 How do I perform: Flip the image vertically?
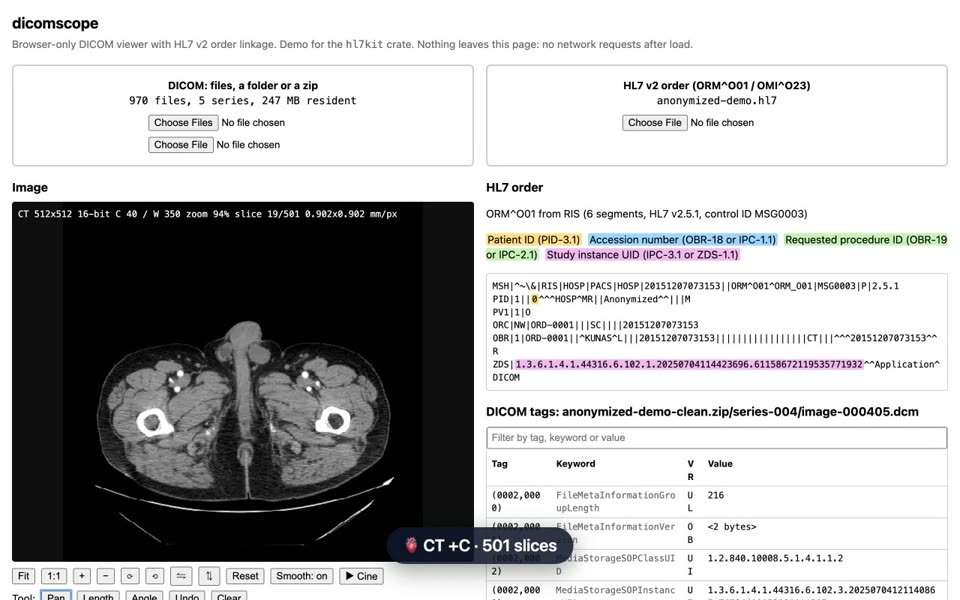(x=209, y=576)
